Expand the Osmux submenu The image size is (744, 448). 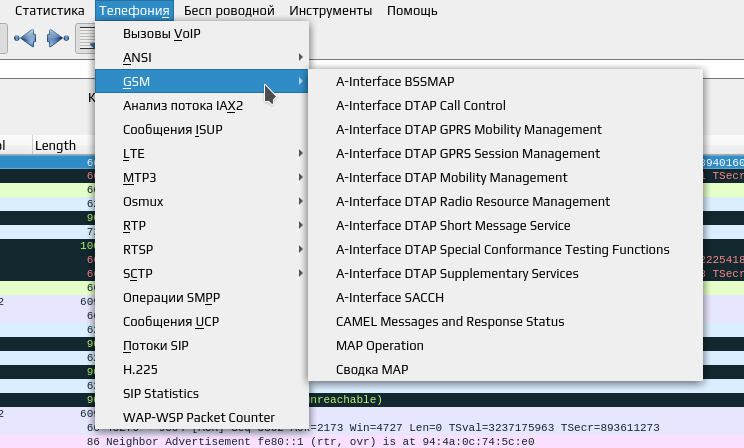pos(202,202)
